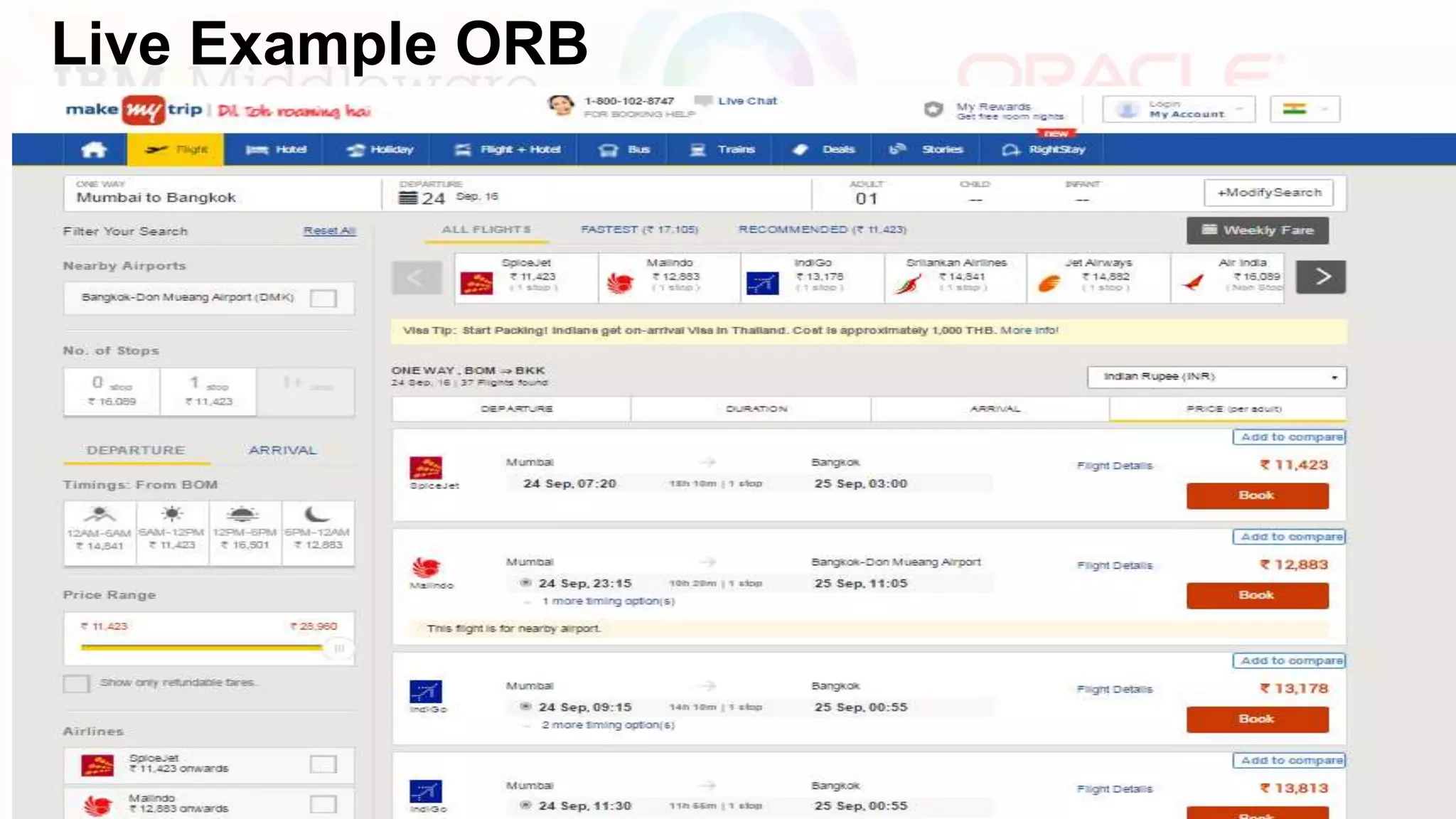Open the MakeMyTrip logo homepage
1456x819 pixels.
pos(134,109)
